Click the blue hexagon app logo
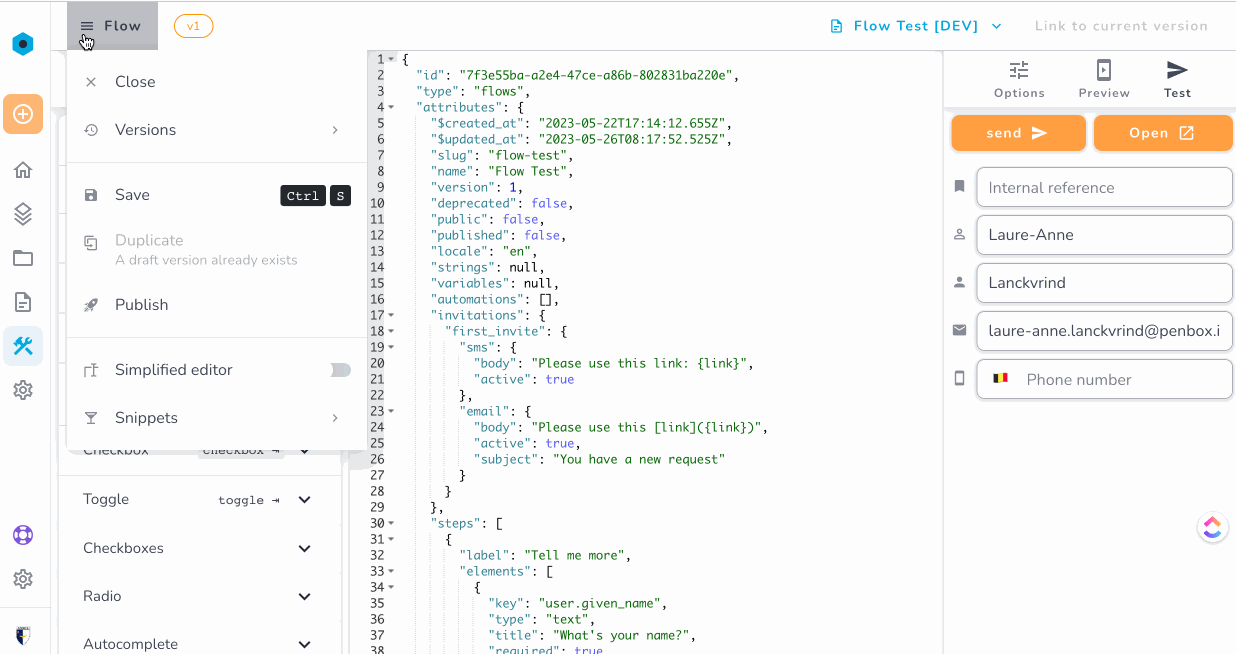Image resolution: width=1236 pixels, height=654 pixels. 23,44
